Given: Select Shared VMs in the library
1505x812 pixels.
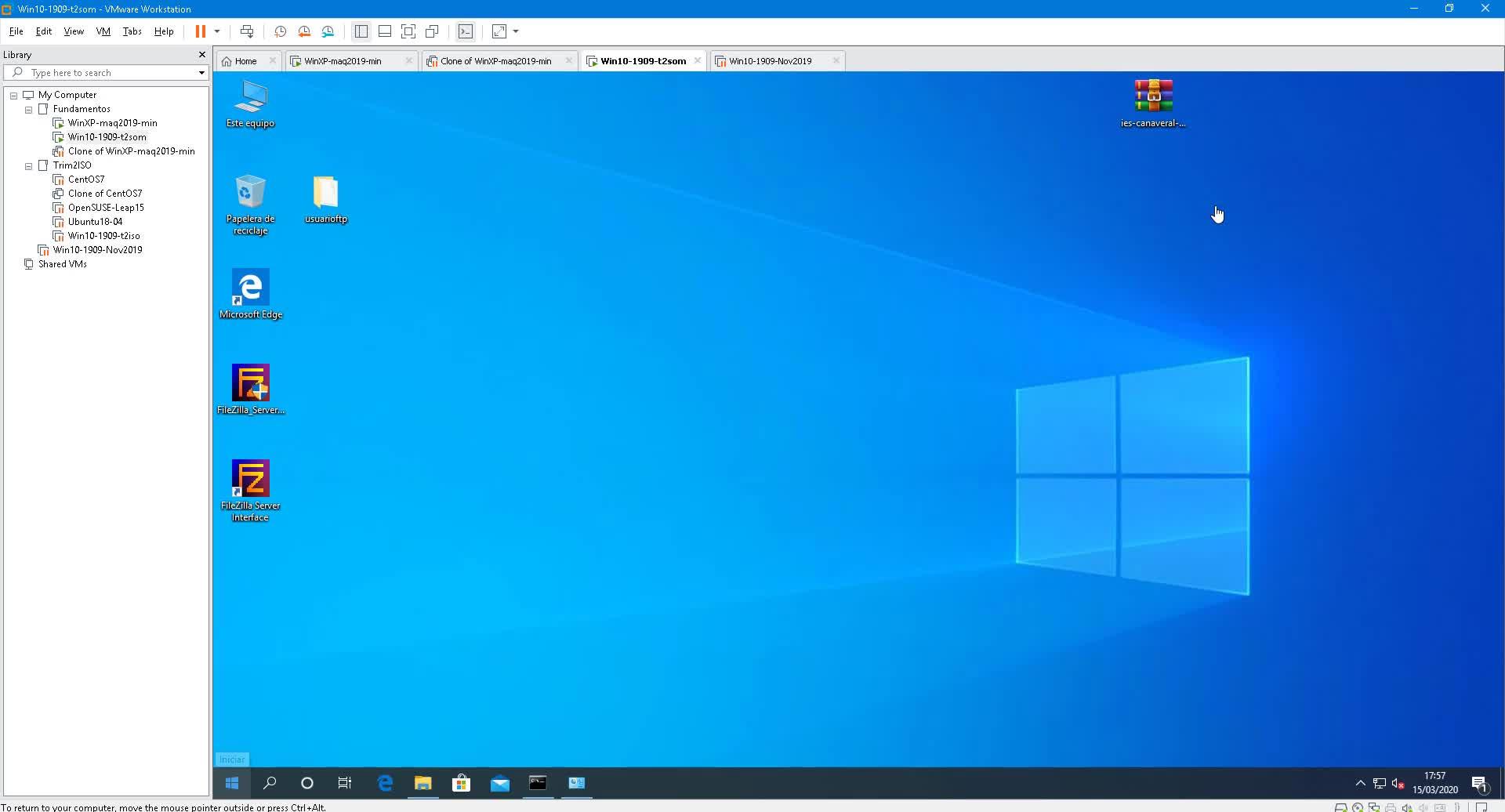Looking at the screenshot, I should click(62, 264).
